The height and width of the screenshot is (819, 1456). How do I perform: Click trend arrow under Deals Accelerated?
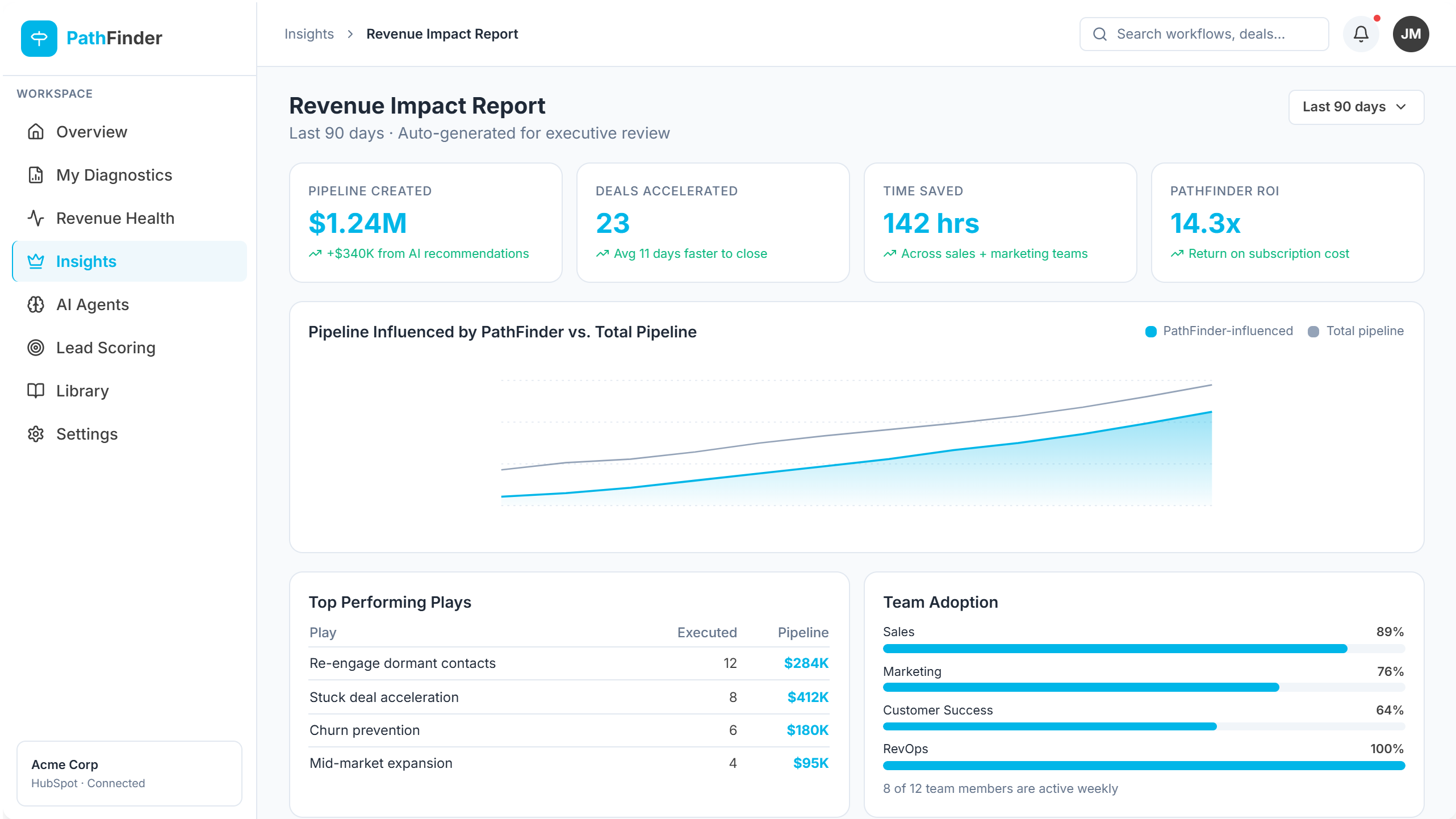pyautogui.click(x=603, y=254)
